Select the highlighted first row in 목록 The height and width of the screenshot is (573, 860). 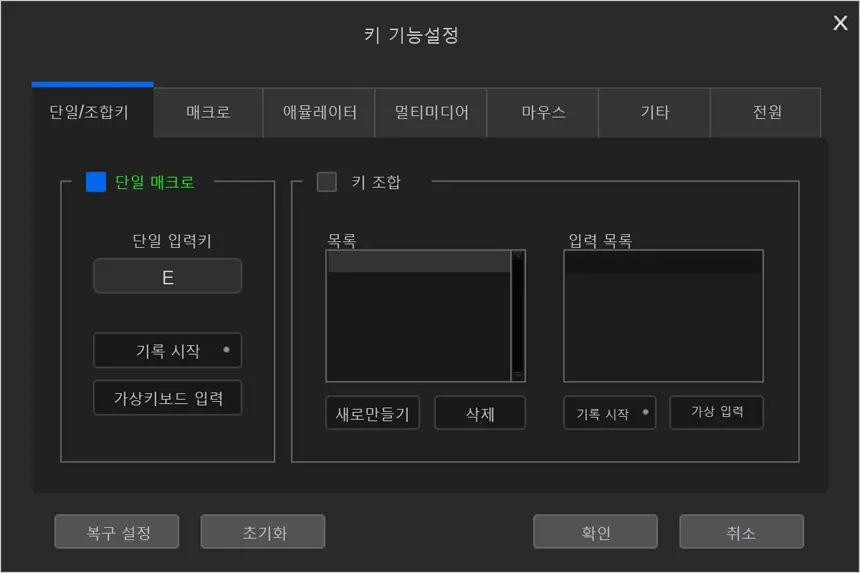418,263
